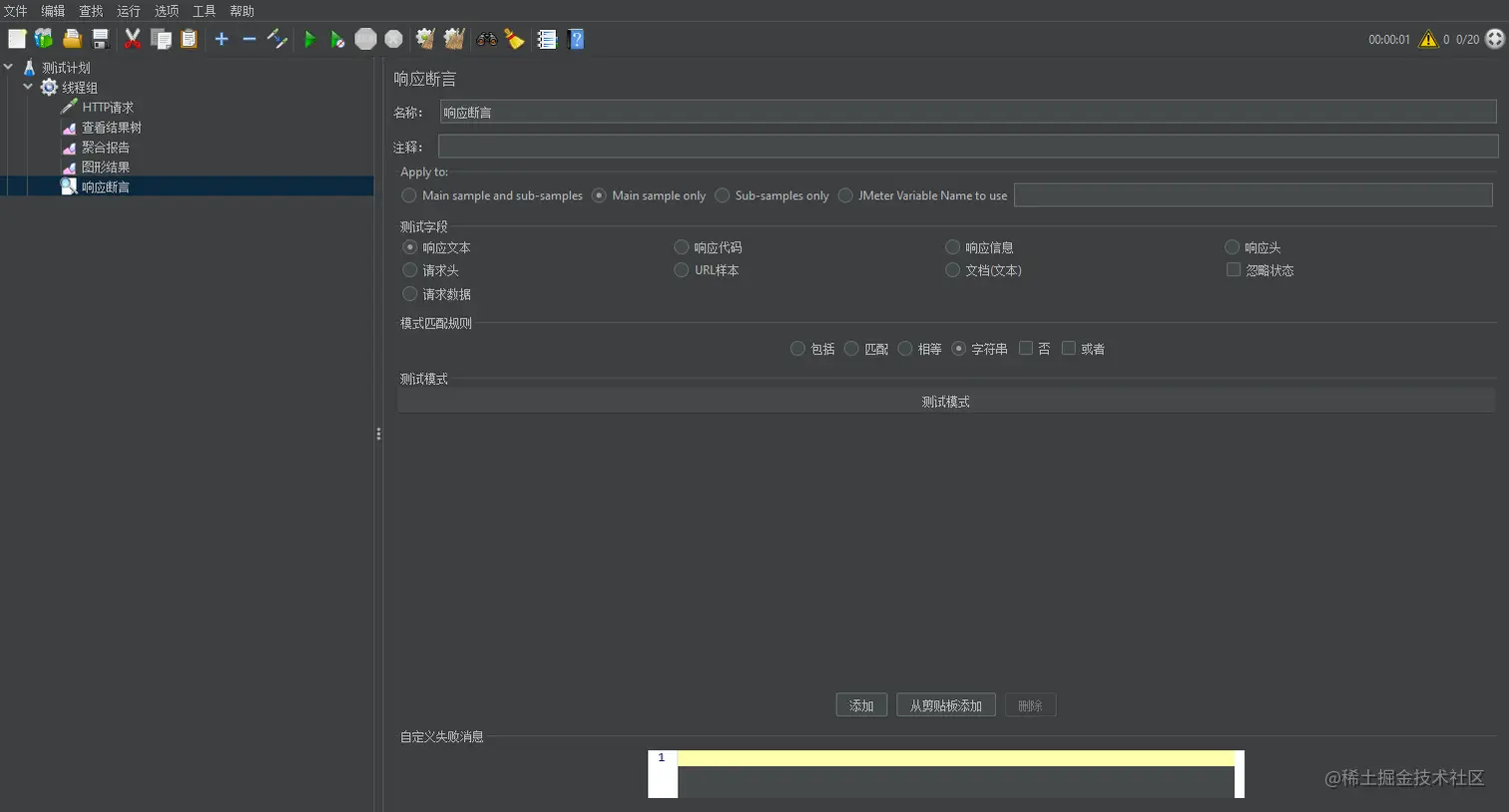Open the function helper list icon

547,39
